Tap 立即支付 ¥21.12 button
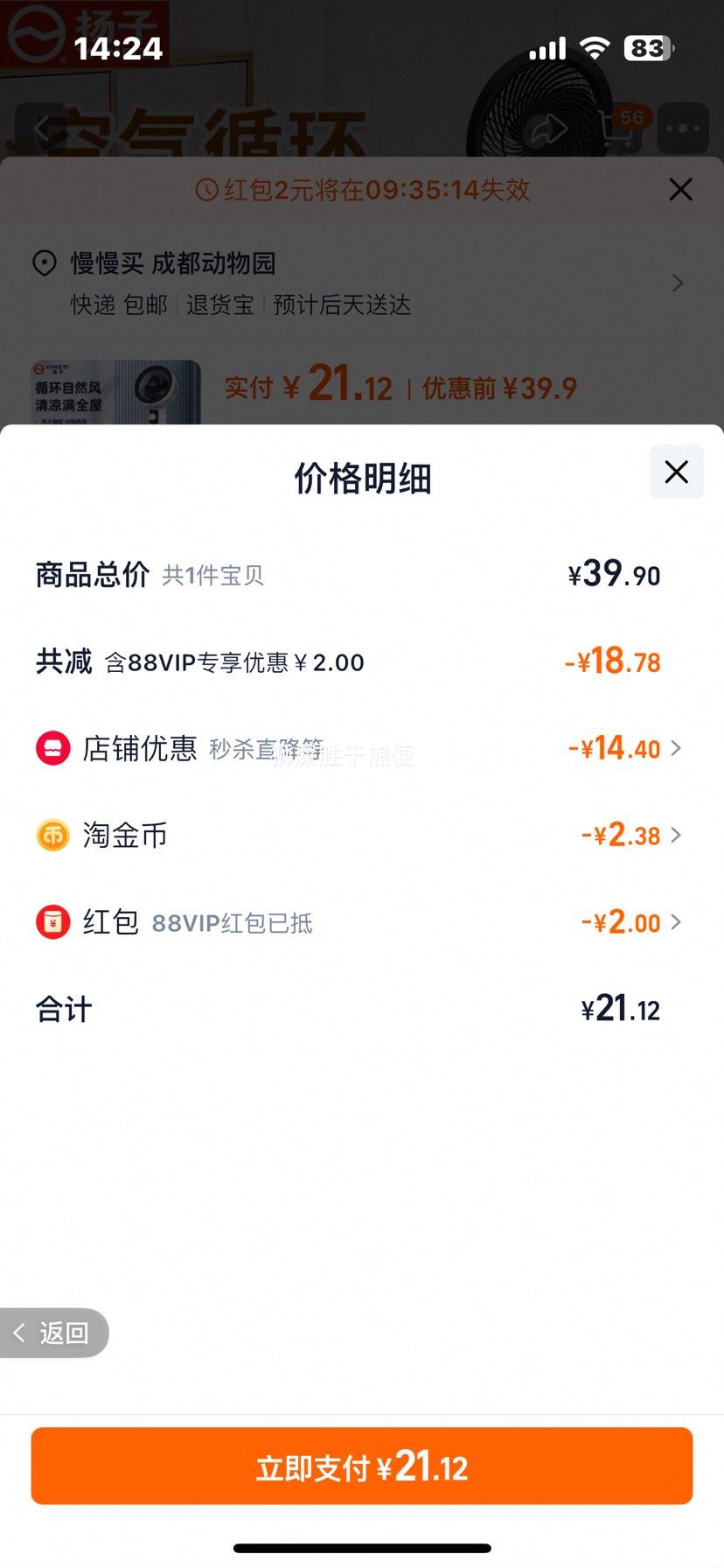 (362, 1466)
